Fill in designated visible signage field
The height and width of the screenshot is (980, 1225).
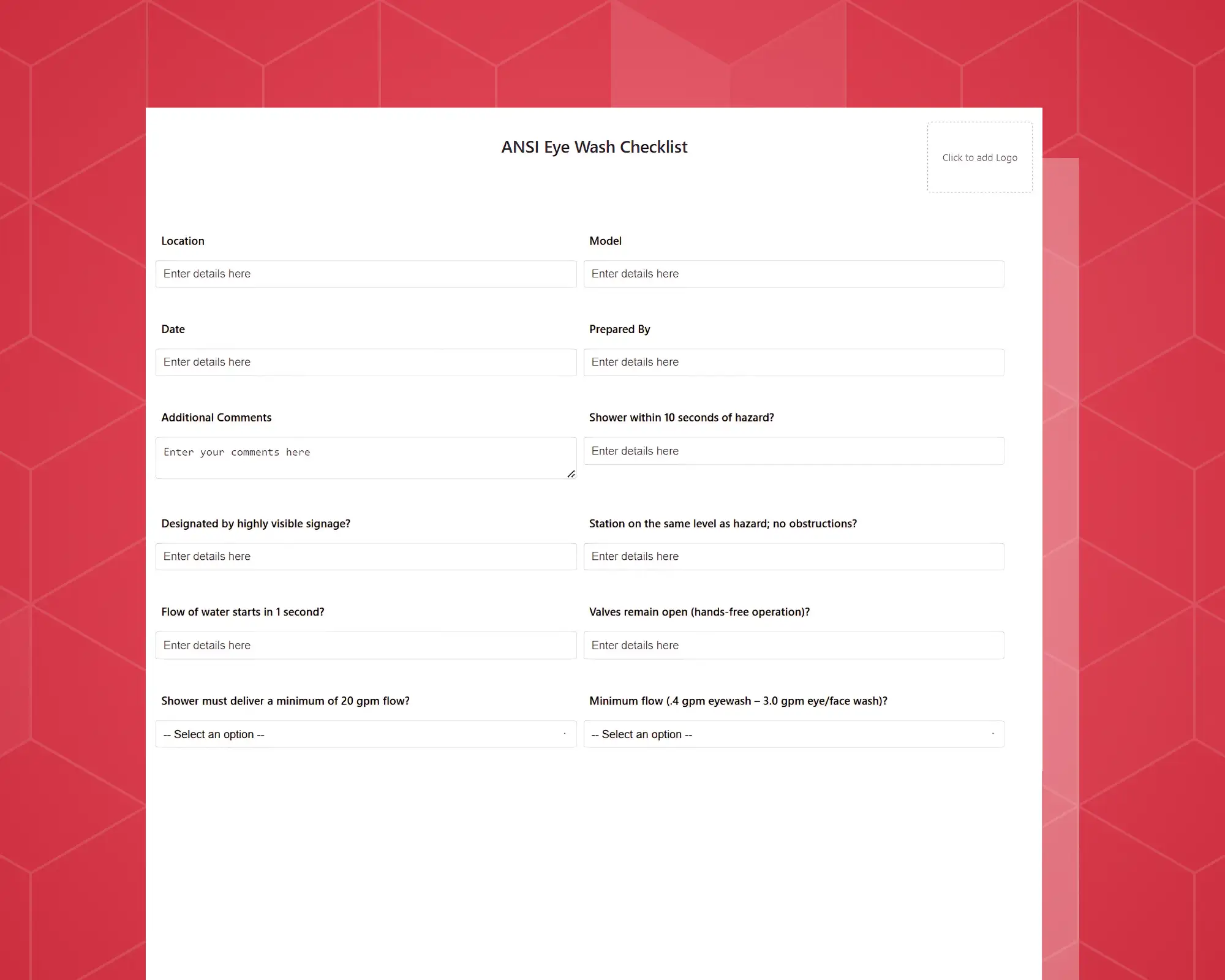[366, 556]
